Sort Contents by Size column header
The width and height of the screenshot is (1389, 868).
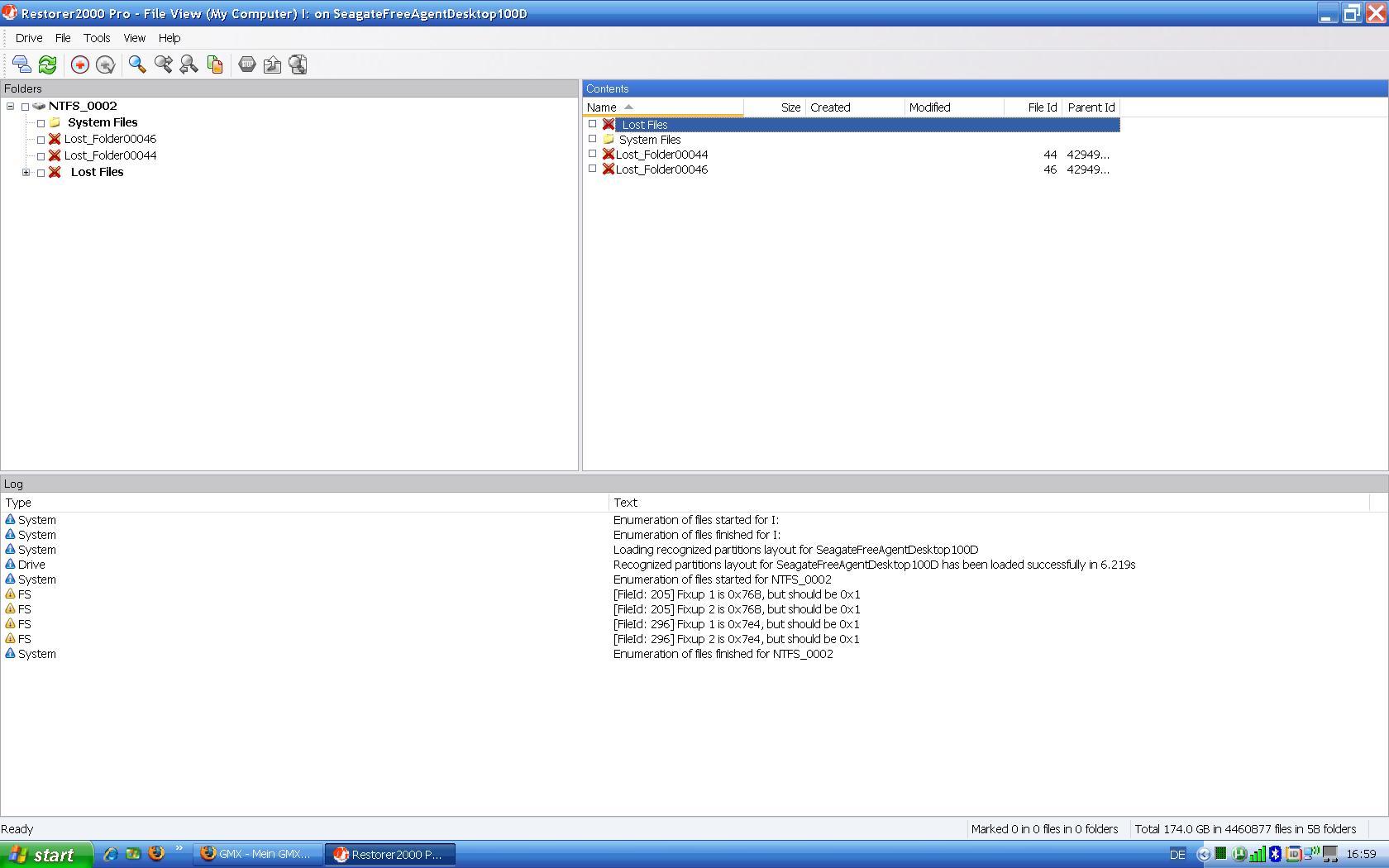[774, 107]
